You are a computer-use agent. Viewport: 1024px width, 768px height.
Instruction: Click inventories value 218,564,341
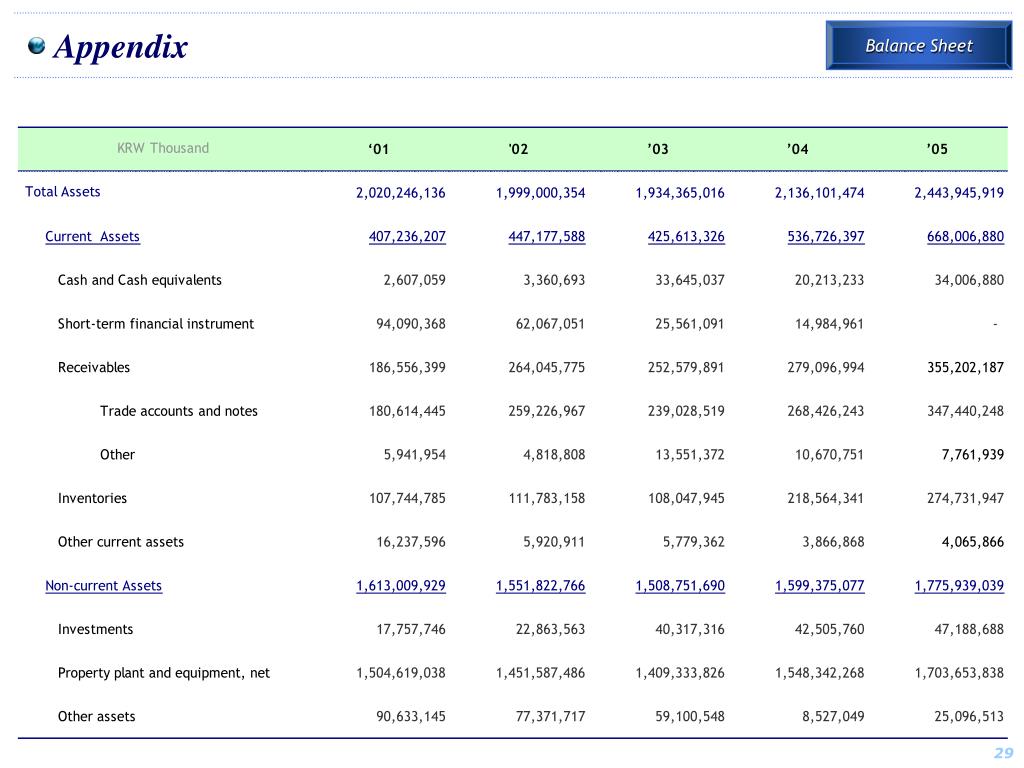click(x=826, y=498)
